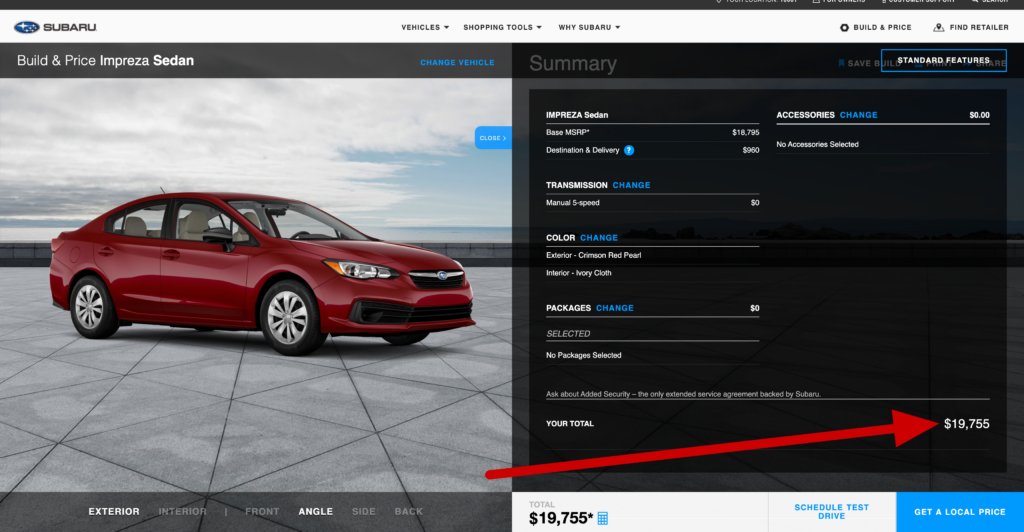The height and width of the screenshot is (532, 1024).
Task: Expand the Vehicles menu
Action: coord(425,27)
